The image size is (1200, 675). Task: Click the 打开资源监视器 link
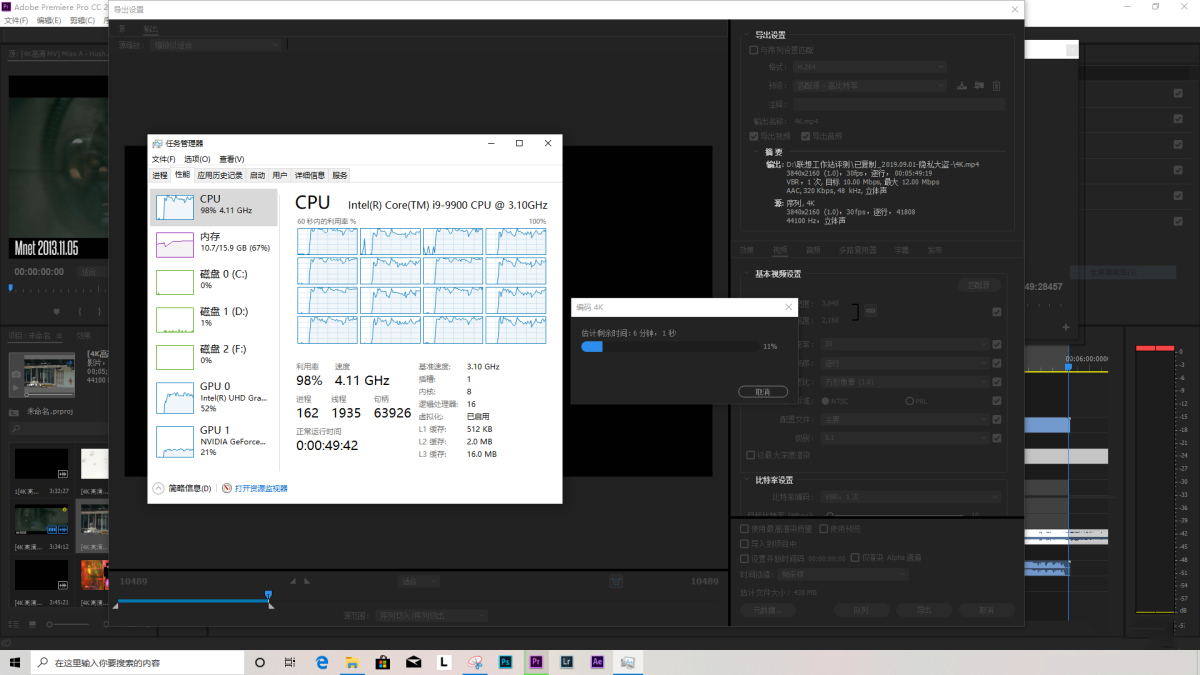click(261, 489)
